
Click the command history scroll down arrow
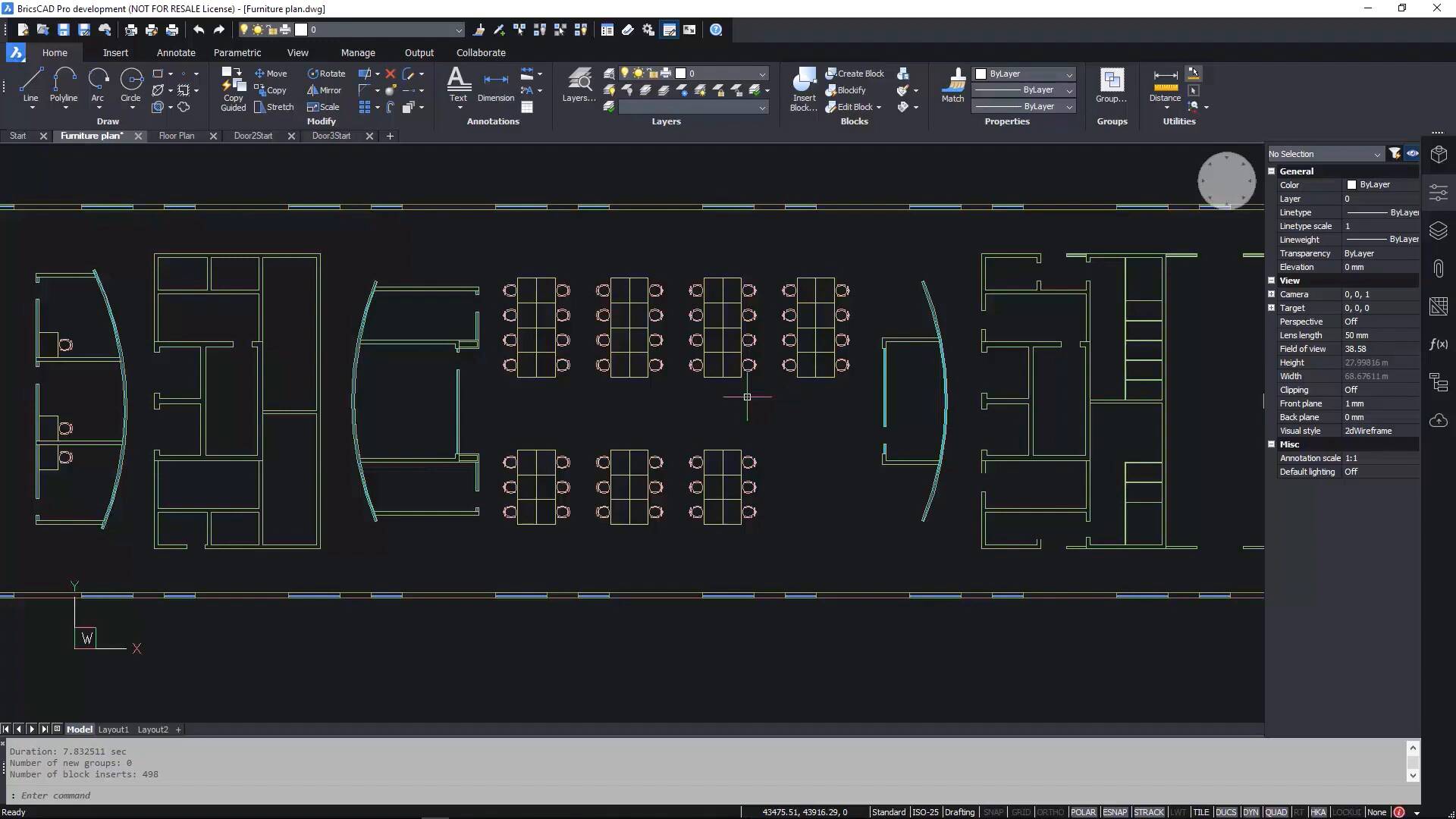tap(1413, 775)
